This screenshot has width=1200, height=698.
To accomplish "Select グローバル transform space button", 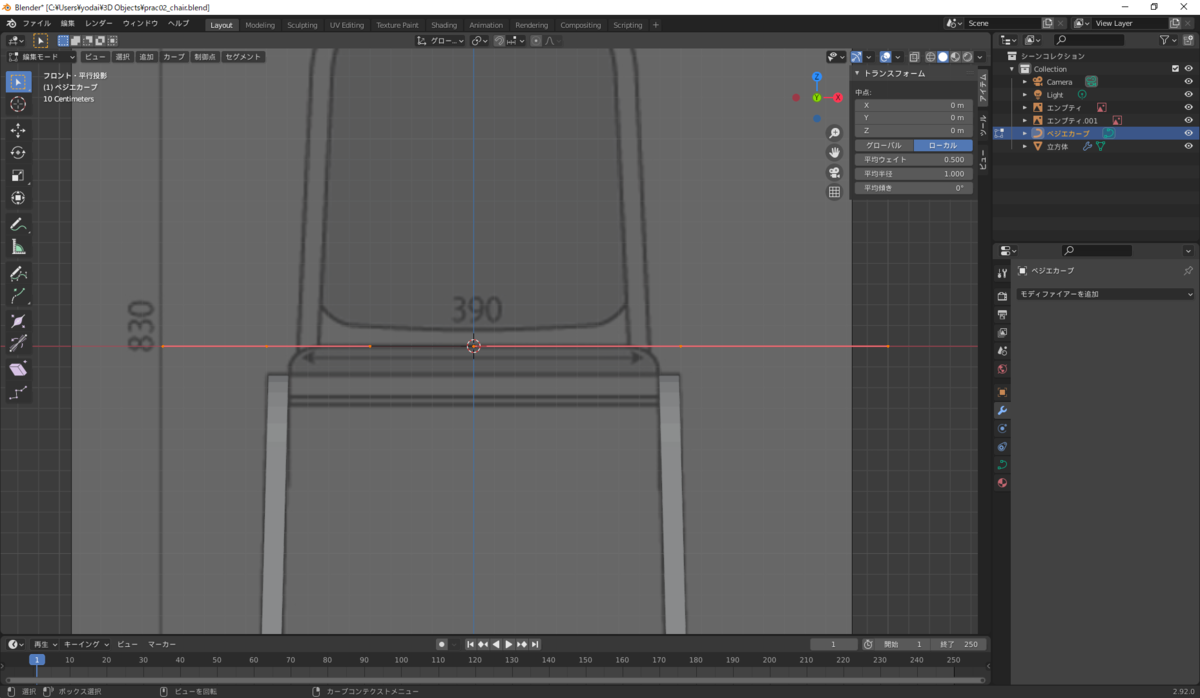I will click(883, 145).
